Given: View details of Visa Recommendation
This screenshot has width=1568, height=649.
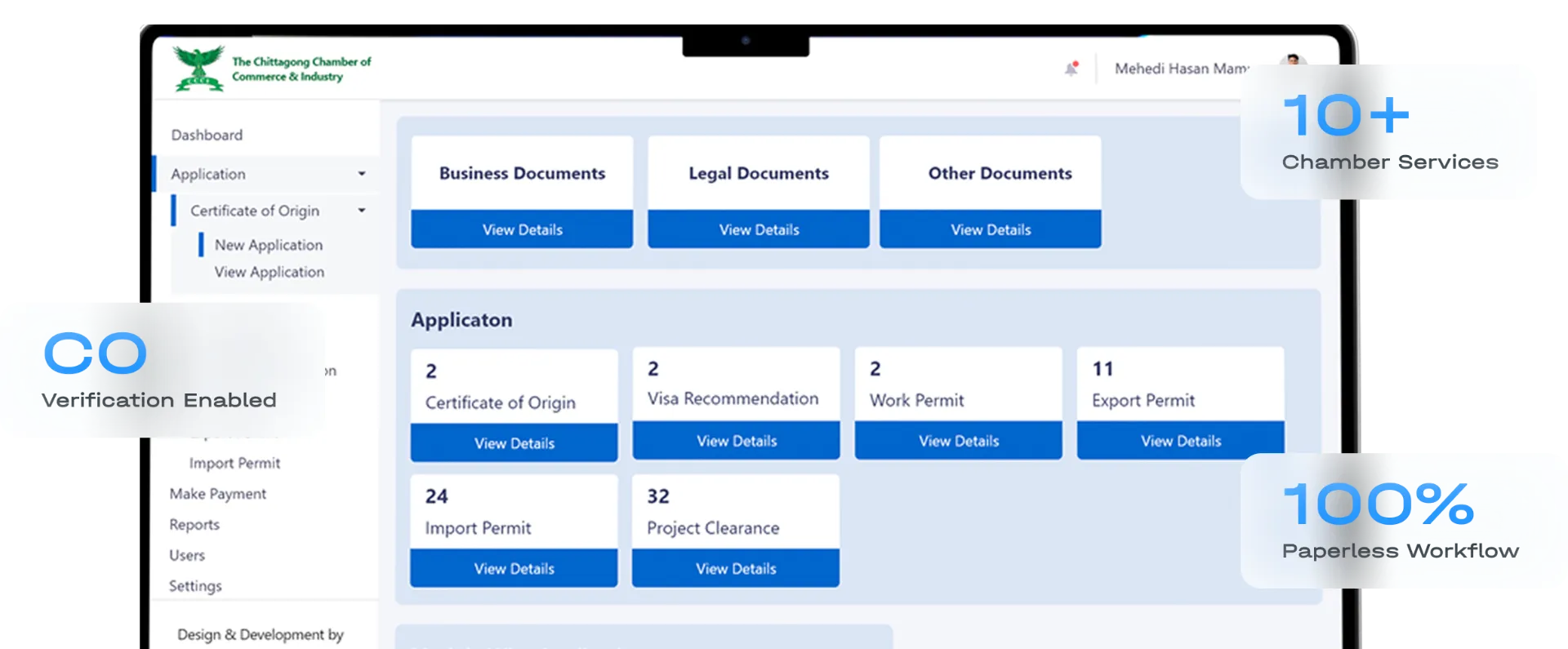Looking at the screenshot, I should coord(737,441).
